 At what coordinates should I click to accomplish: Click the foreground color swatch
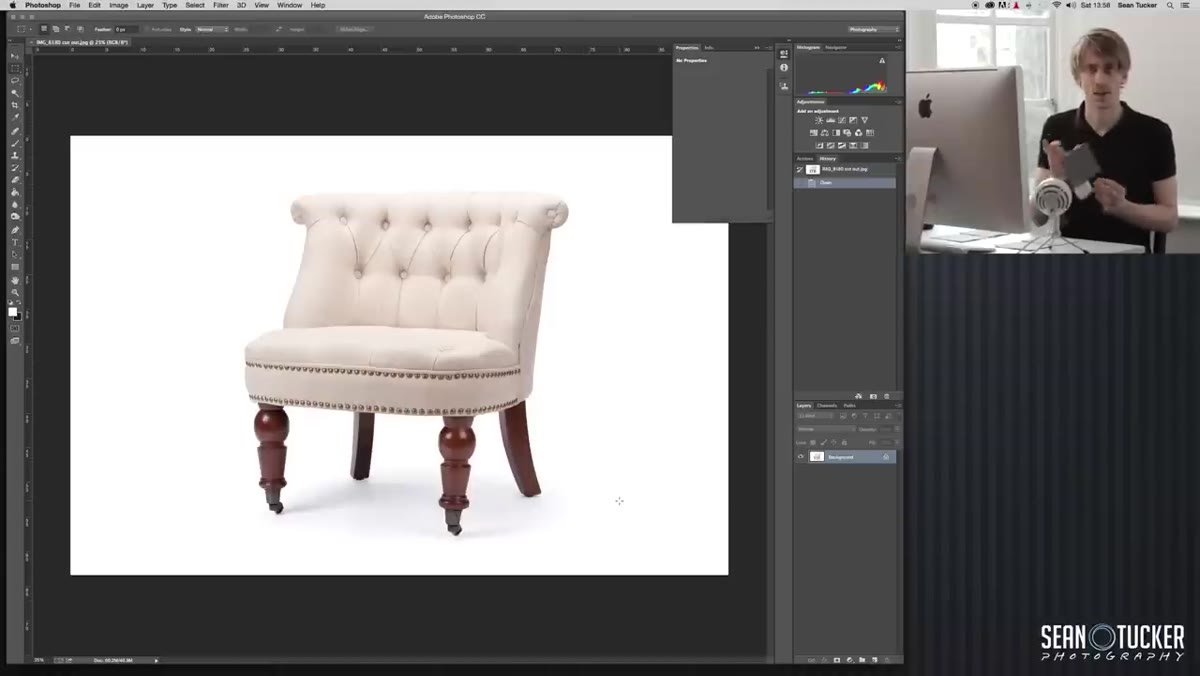(x=12, y=311)
